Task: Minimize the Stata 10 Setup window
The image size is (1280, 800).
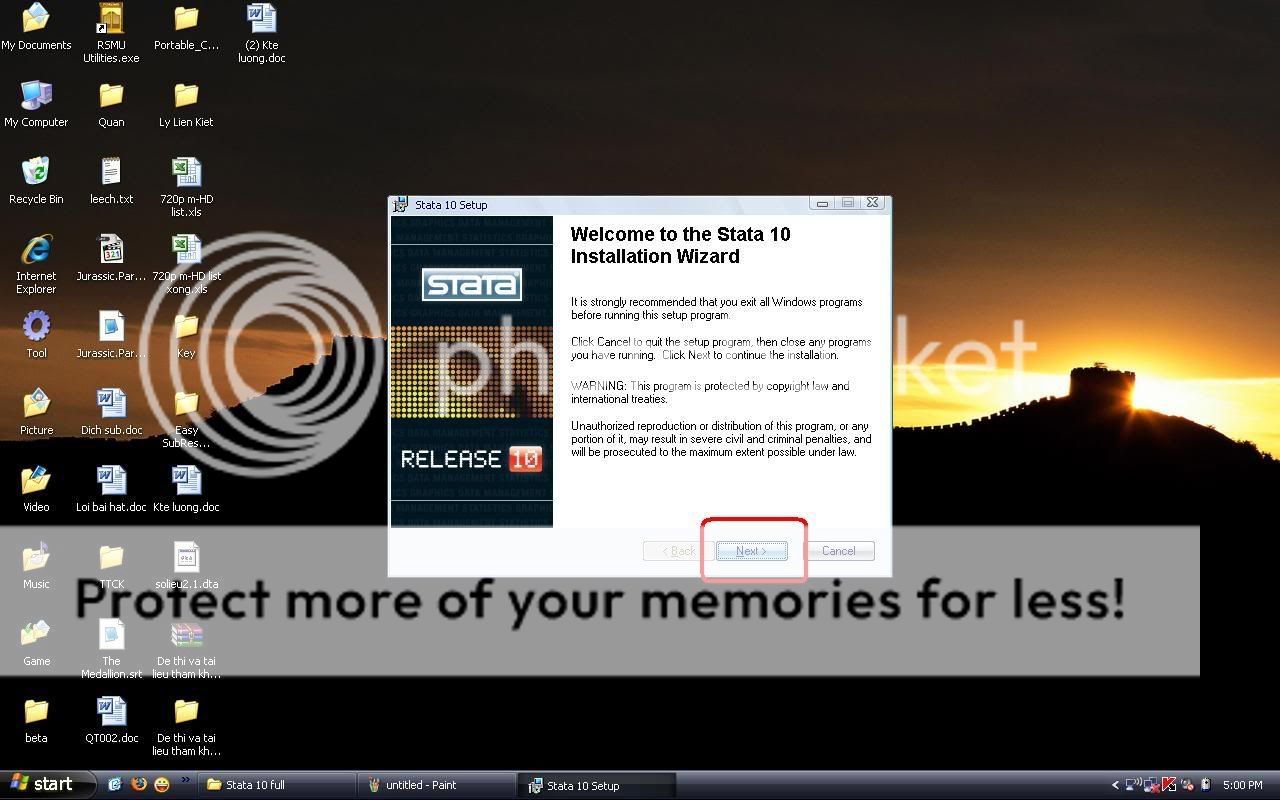Action: coord(822,203)
